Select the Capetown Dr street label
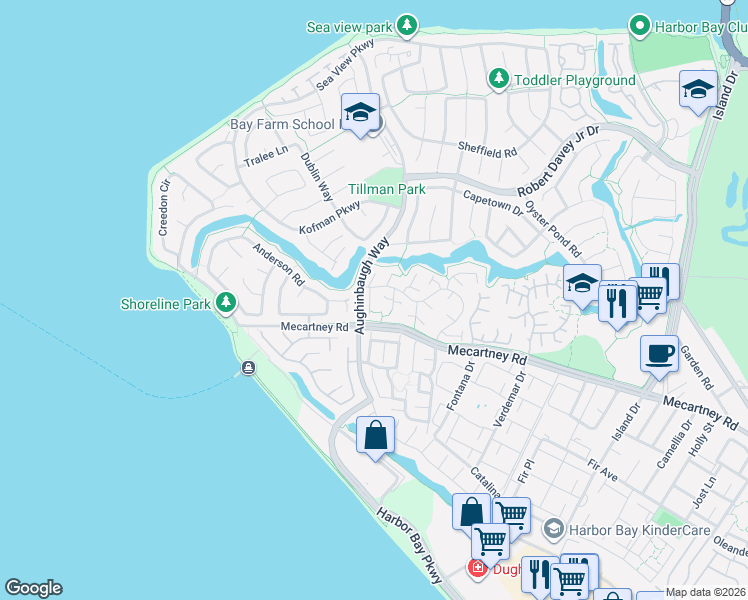This screenshot has width=748, height=600. [x=493, y=203]
